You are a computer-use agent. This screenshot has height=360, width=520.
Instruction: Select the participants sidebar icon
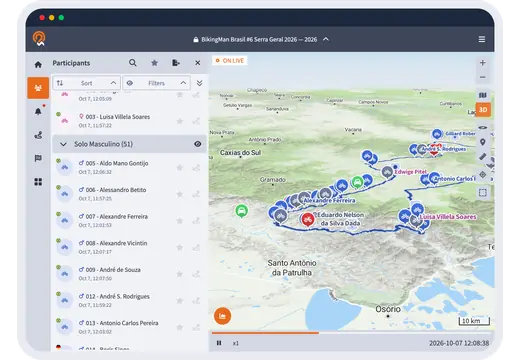coord(38,88)
